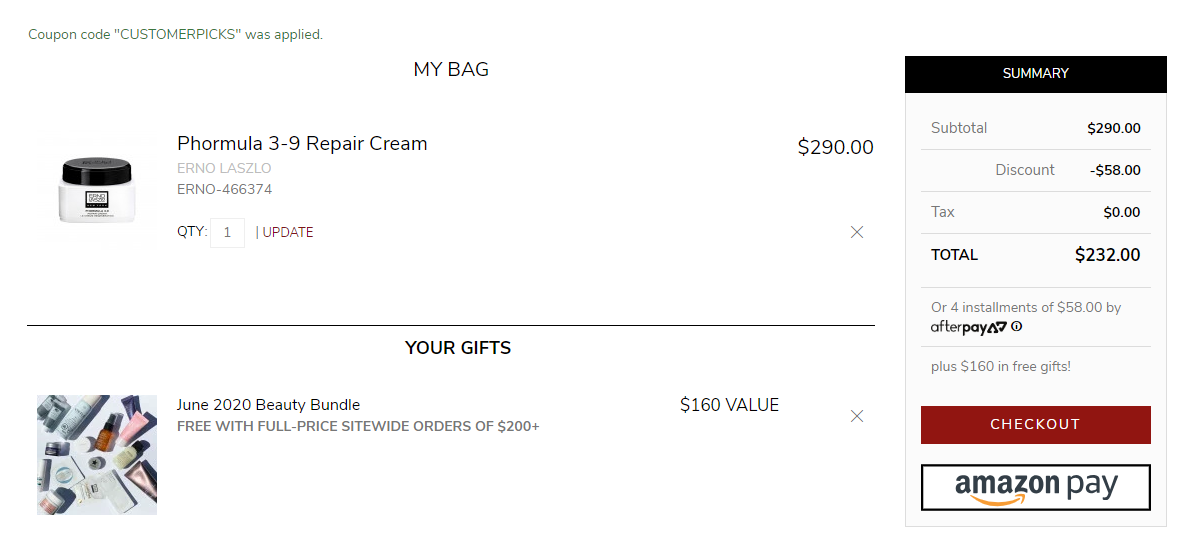Click the ERNO LASZLO brand name
Viewport: 1189px width, 535px height.
click(224, 168)
